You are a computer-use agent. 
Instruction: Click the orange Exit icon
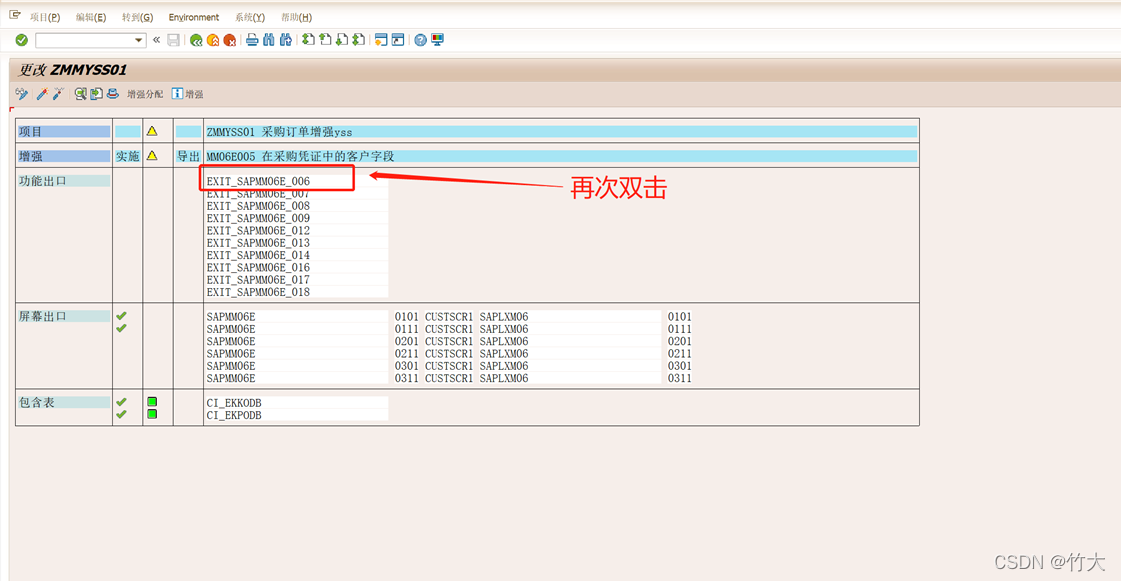tap(213, 40)
